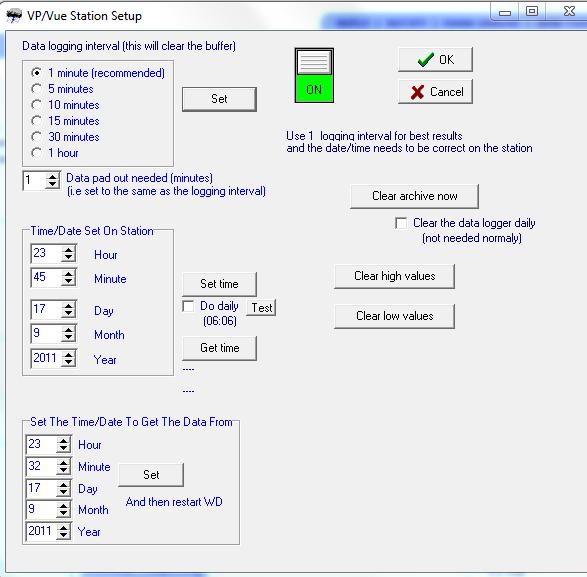
Task: Select the 5 minutes logging interval
Action: tap(36, 89)
